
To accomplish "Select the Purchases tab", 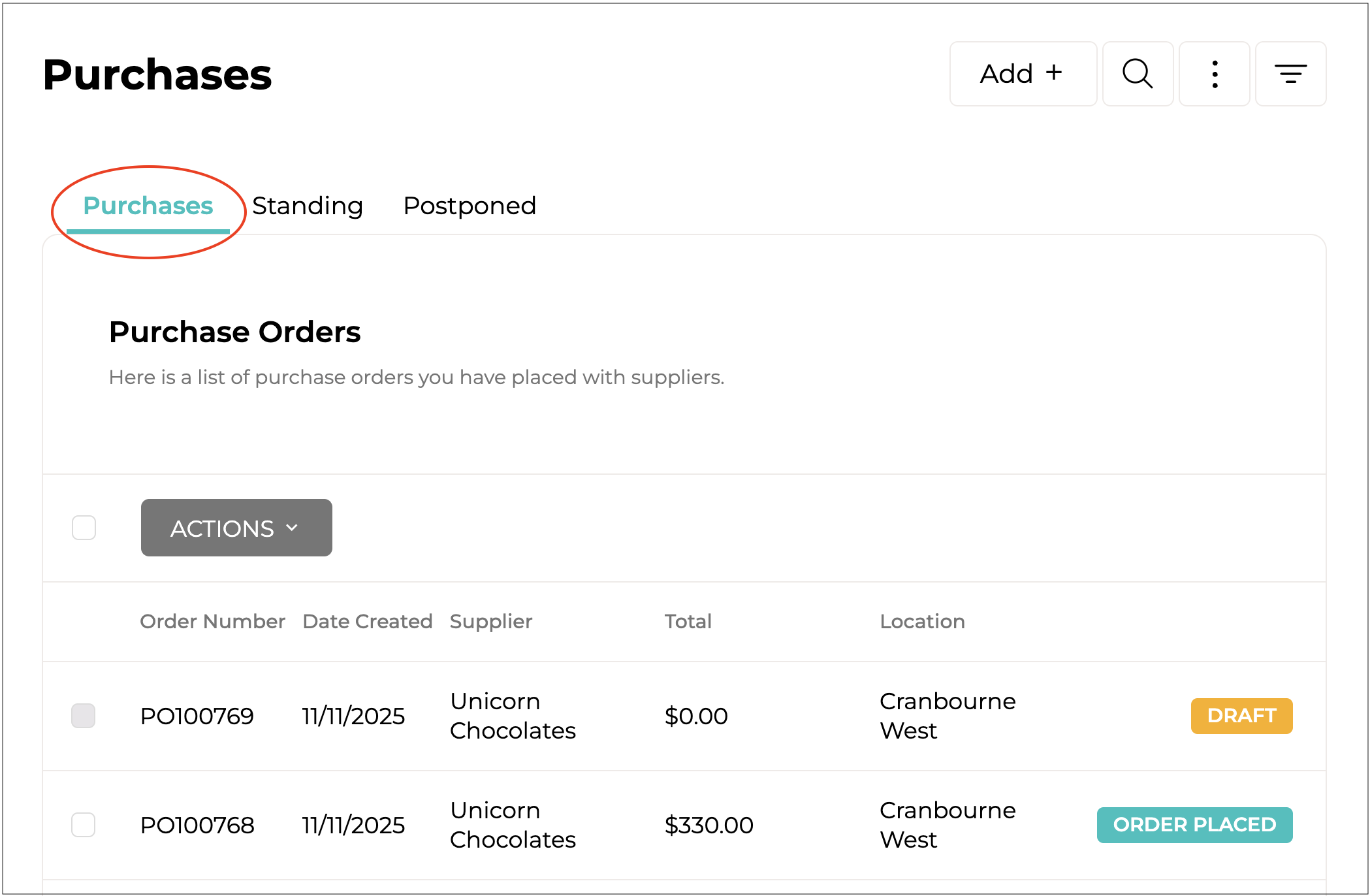I will pyautogui.click(x=148, y=206).
